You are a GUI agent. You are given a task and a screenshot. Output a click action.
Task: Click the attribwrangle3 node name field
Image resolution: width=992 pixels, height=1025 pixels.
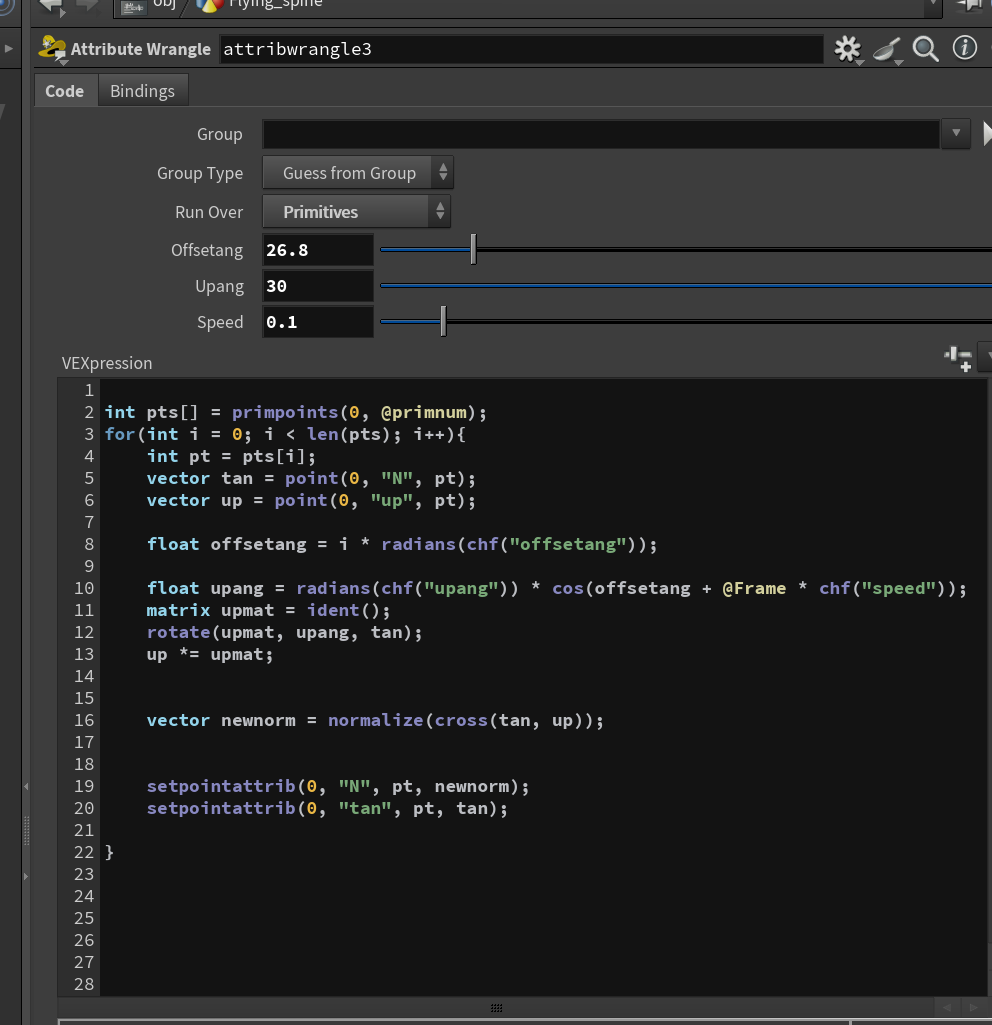521,49
